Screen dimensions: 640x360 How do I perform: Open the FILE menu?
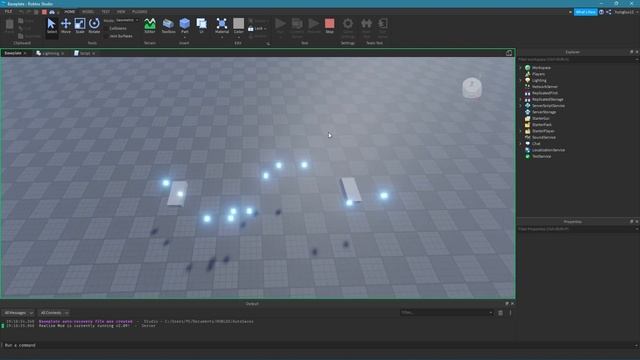pos(8,12)
